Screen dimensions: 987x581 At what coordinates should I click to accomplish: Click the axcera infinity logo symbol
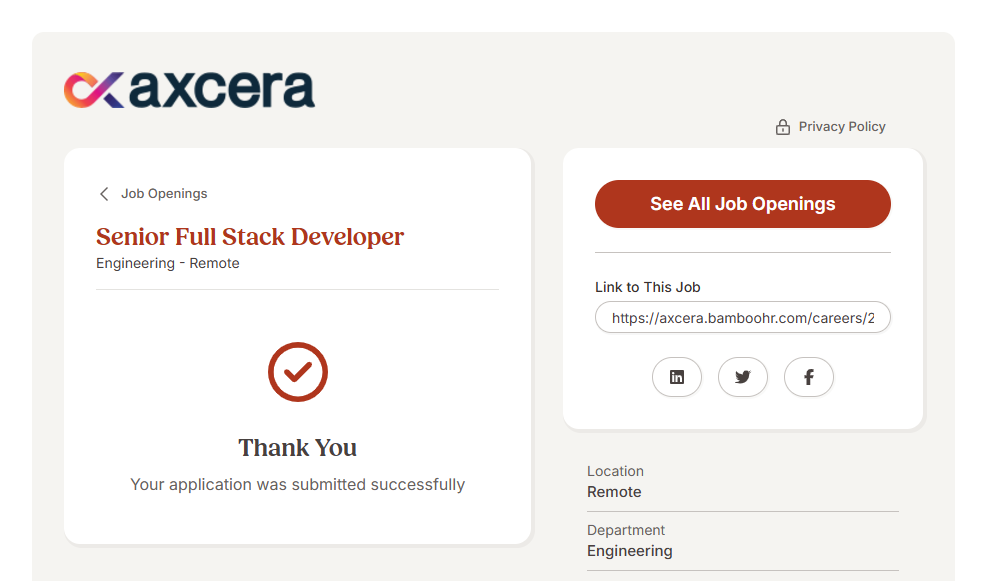point(94,89)
